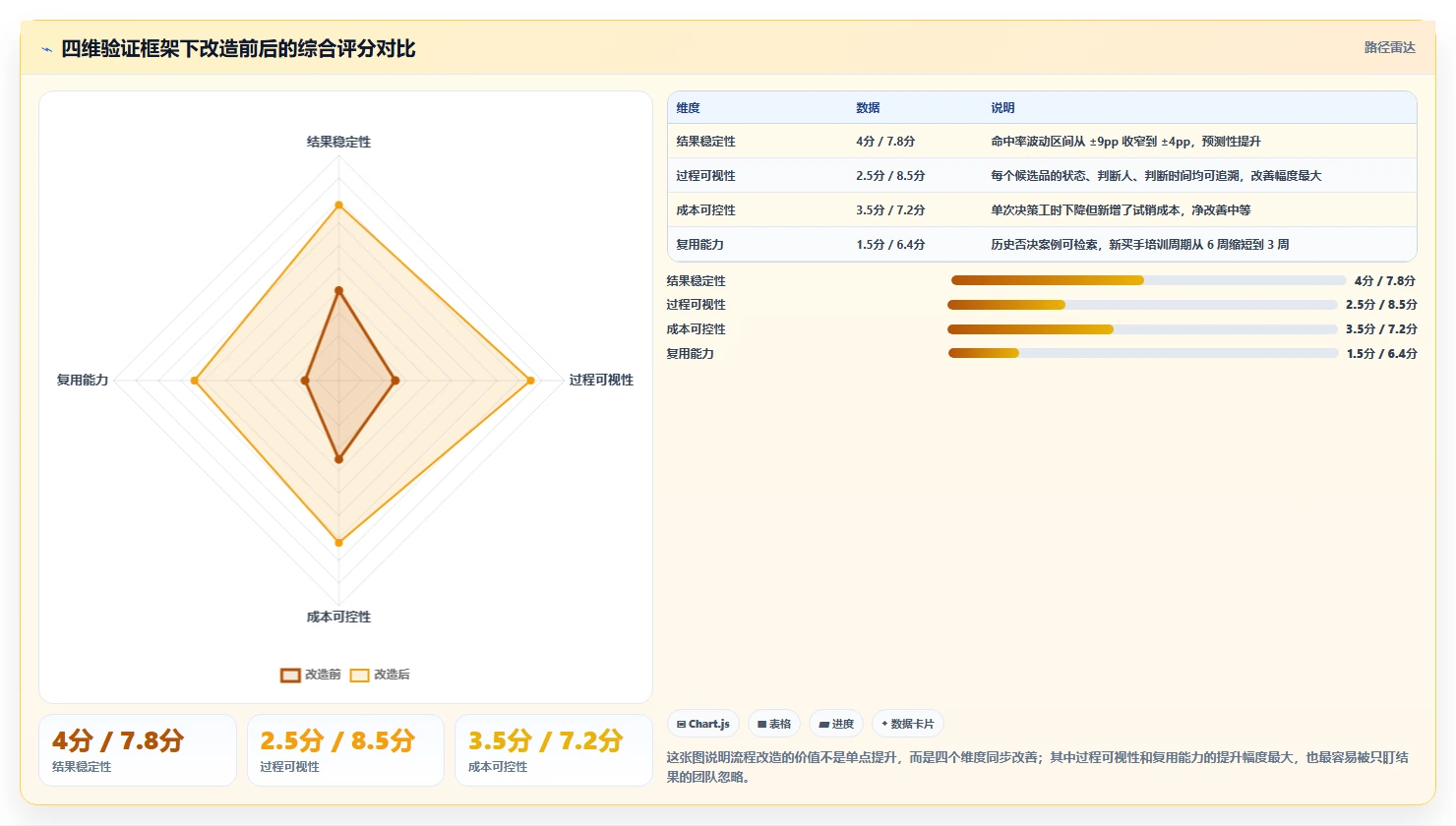1456x826 pixels.
Task: Click the 数据卡片 chip
Action: 907,724
